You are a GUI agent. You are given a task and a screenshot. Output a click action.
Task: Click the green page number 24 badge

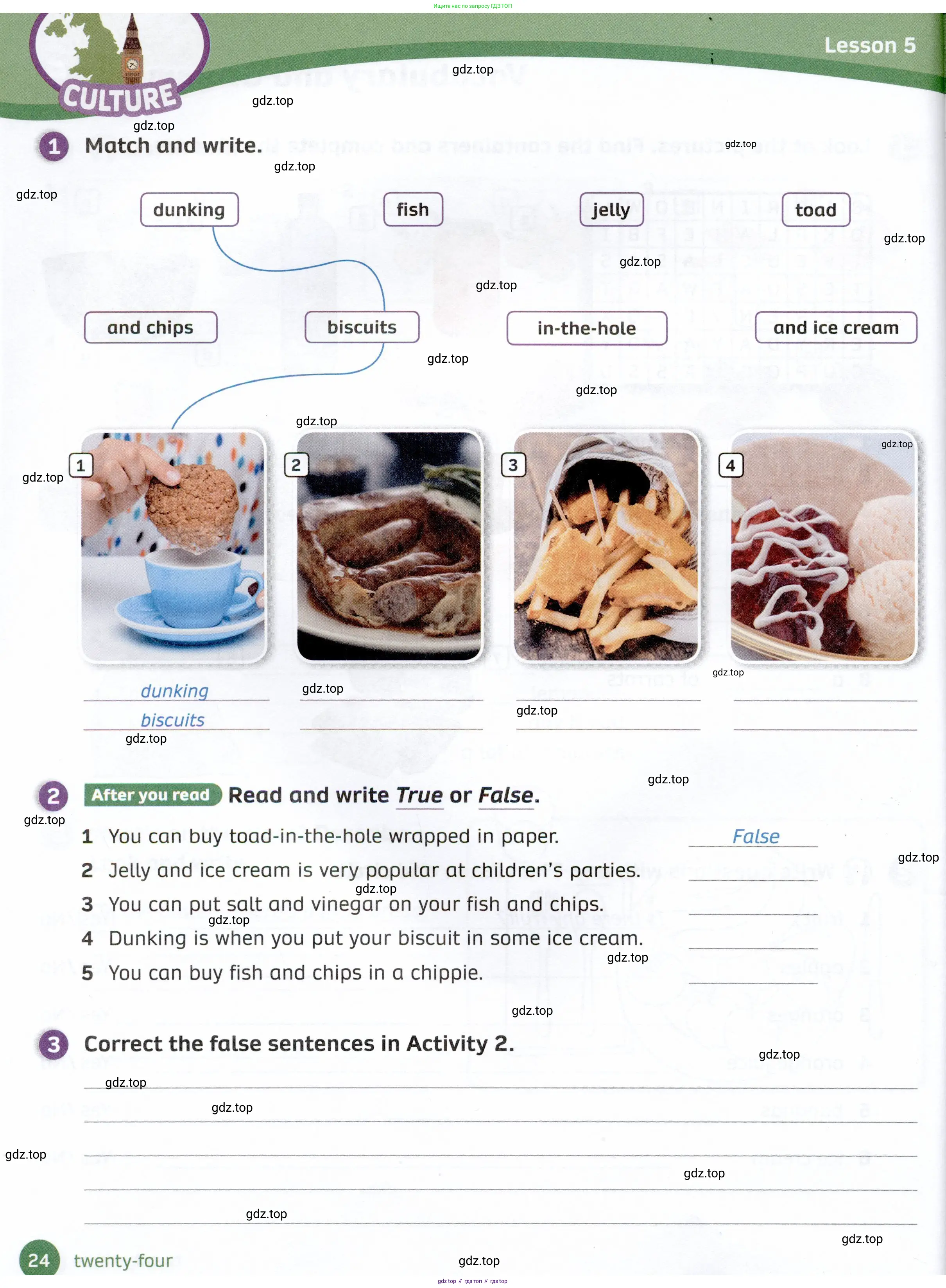tap(39, 1259)
